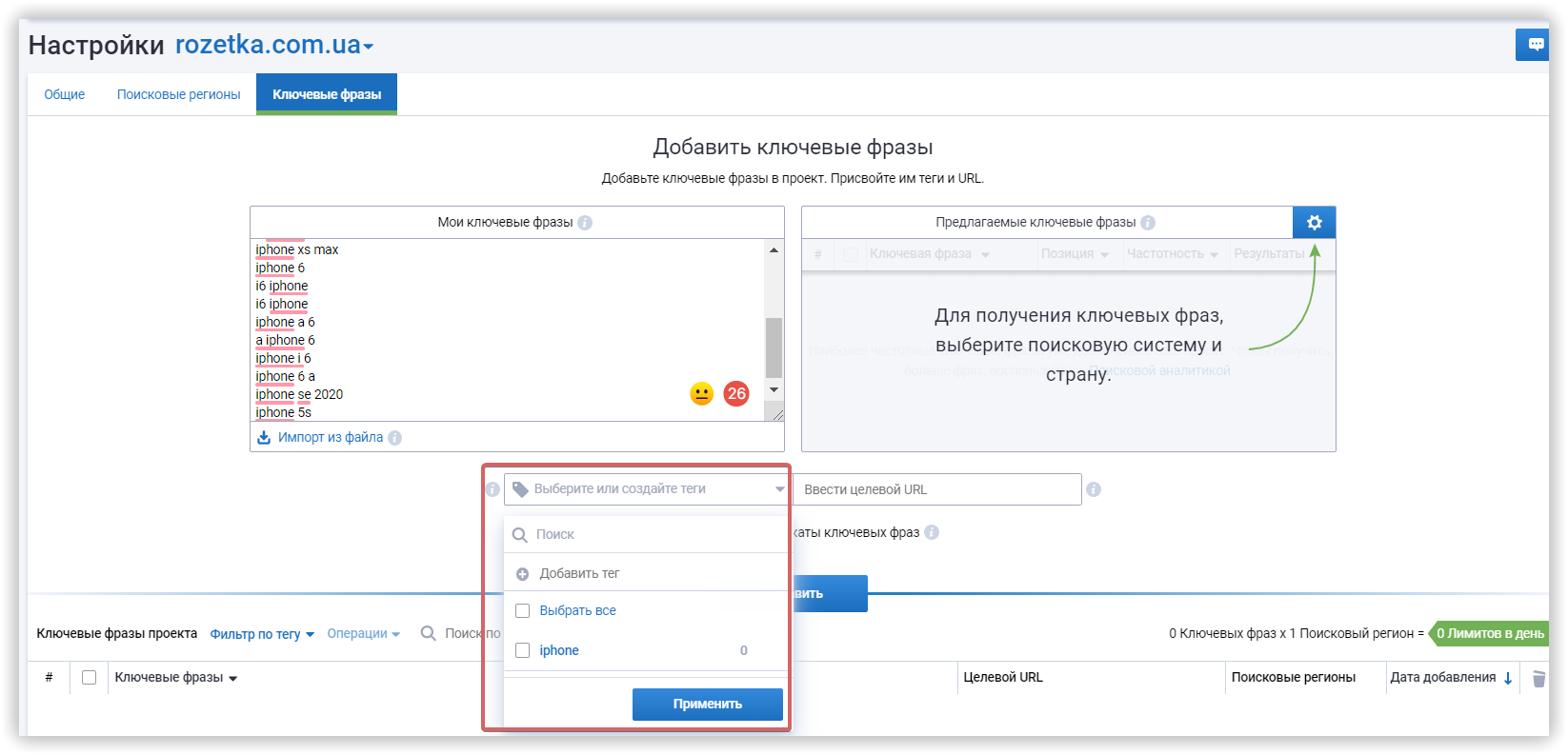Toggle checkbox in suggested keywords header
Viewport: 1568px width, 755px height.
click(851, 254)
